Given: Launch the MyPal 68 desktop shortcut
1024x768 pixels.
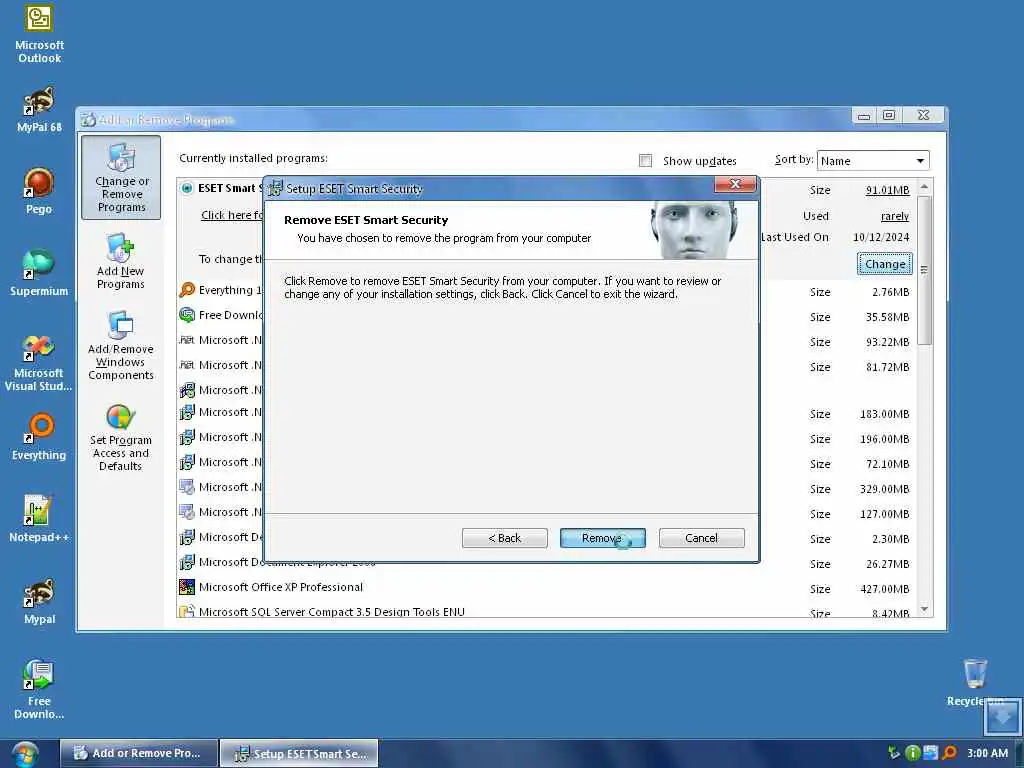Looking at the screenshot, I should click(x=39, y=109).
